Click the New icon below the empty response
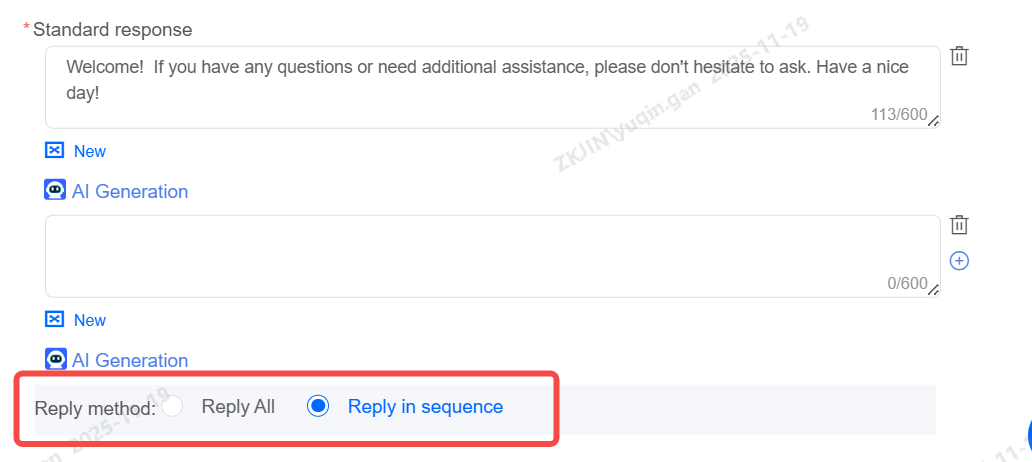 pos(55,320)
